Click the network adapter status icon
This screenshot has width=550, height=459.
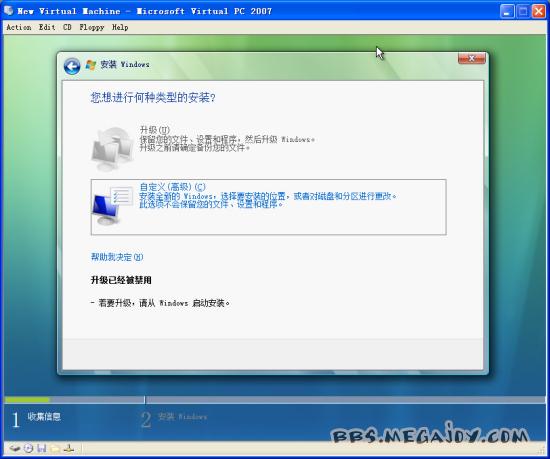[69, 448]
